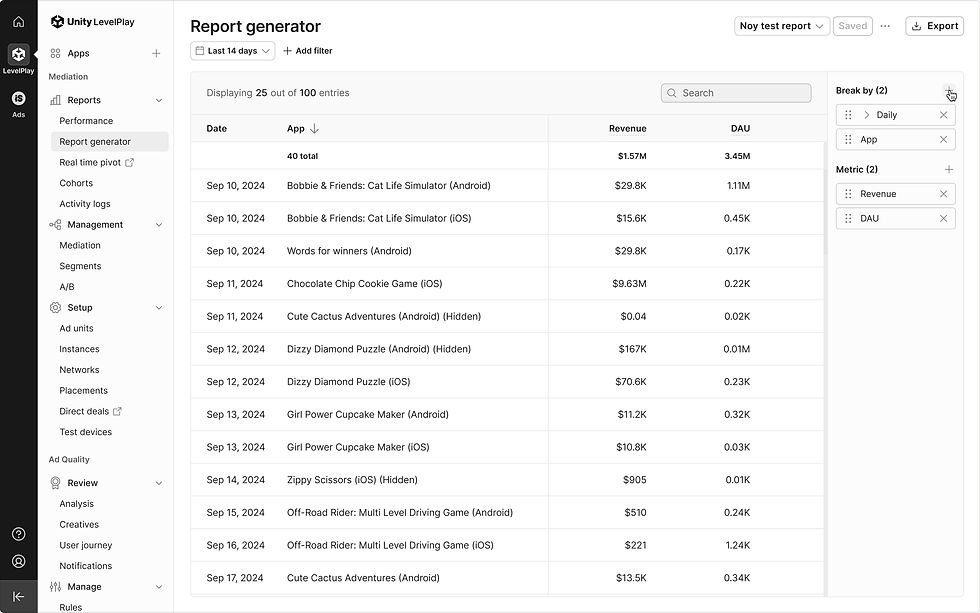
Task: Select Report generator menu item
Action: pos(109,142)
